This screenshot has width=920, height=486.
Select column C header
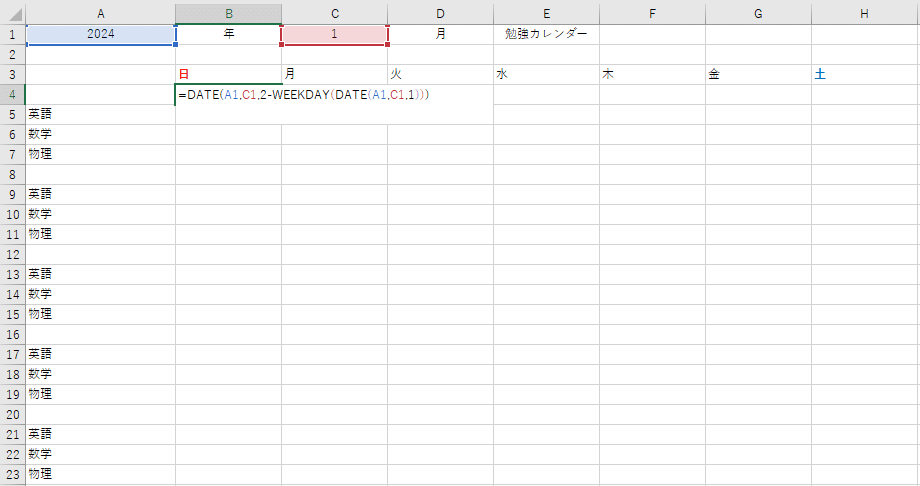(x=334, y=14)
